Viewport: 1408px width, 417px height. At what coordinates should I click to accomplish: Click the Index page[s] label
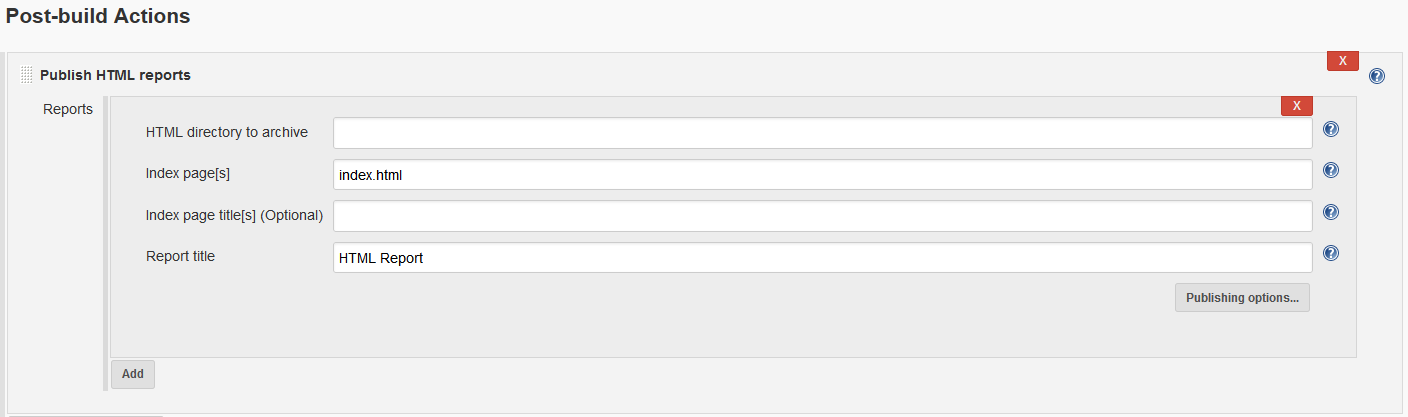click(x=188, y=173)
